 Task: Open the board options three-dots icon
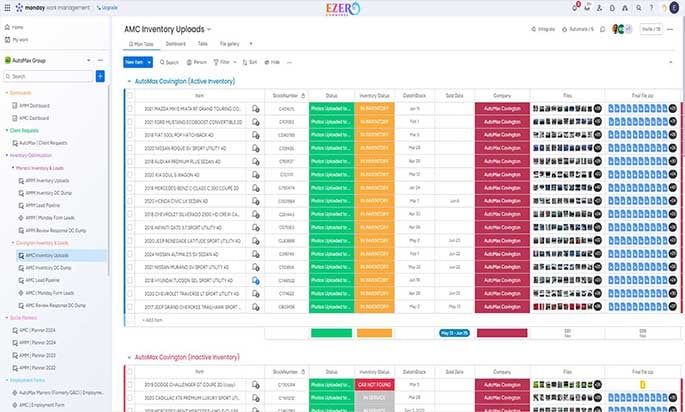coord(670,29)
